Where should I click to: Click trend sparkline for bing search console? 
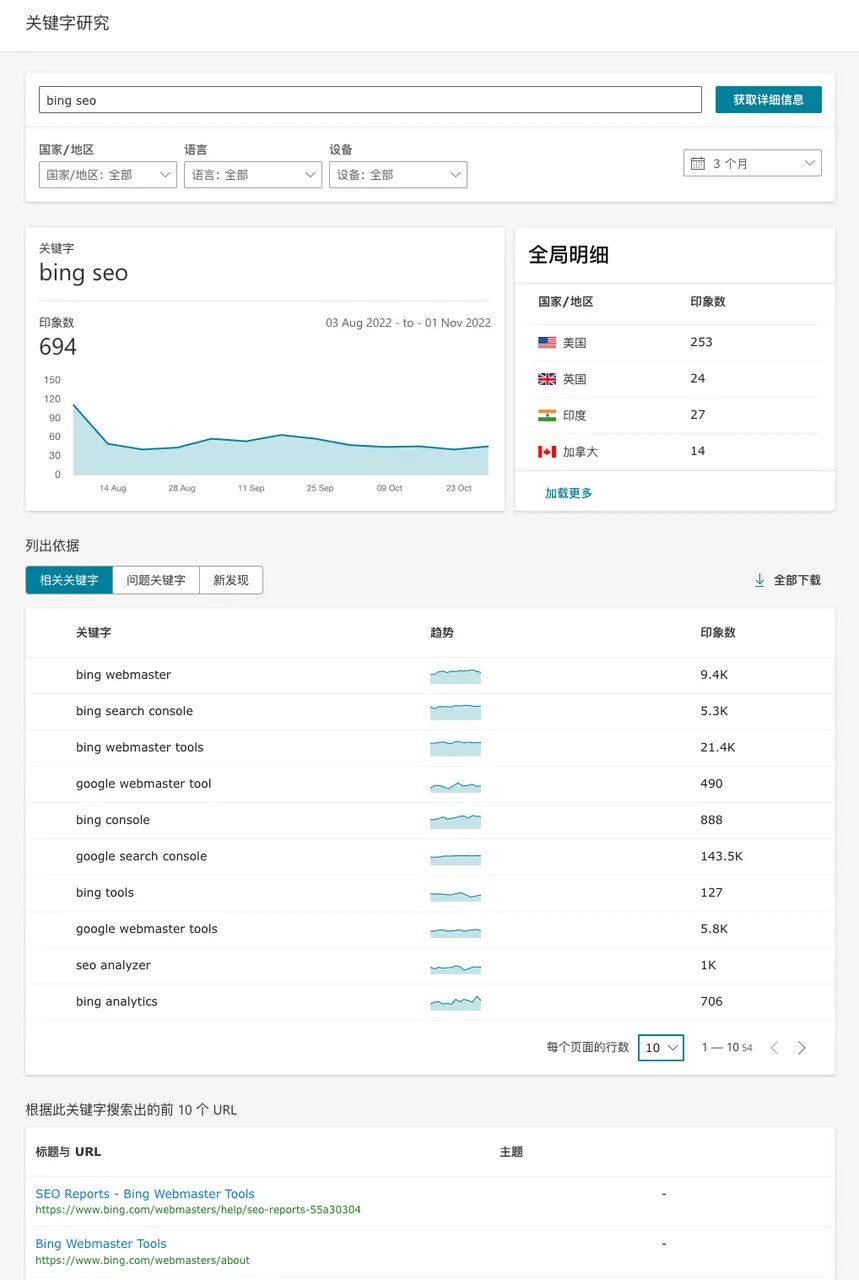click(x=456, y=712)
